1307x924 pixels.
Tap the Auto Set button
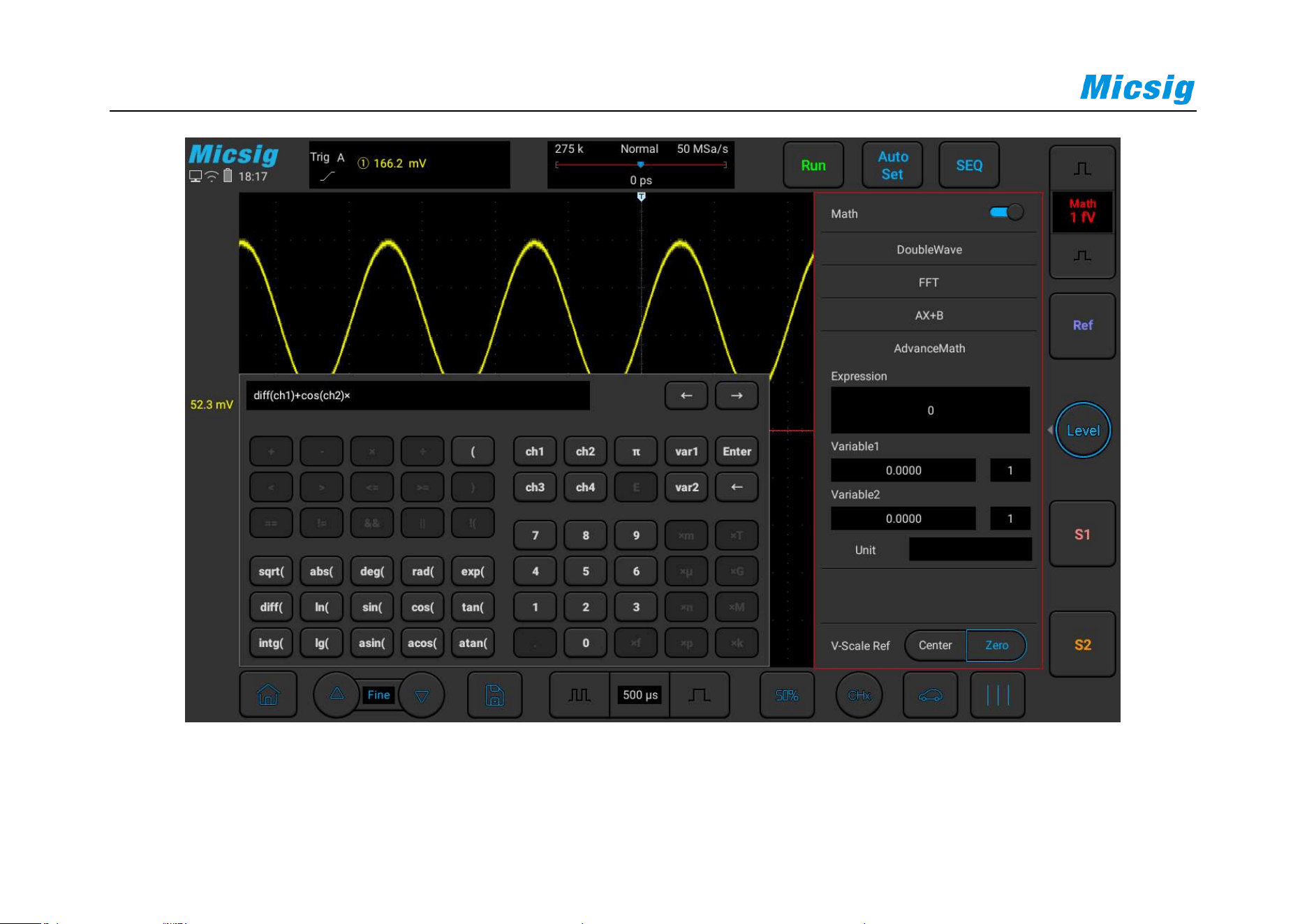click(892, 165)
